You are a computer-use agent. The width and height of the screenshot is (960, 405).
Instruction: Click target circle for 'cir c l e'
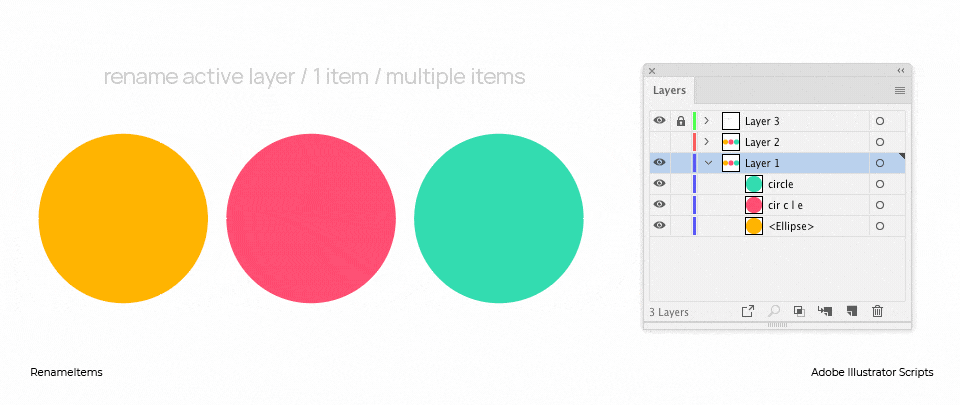click(880, 205)
